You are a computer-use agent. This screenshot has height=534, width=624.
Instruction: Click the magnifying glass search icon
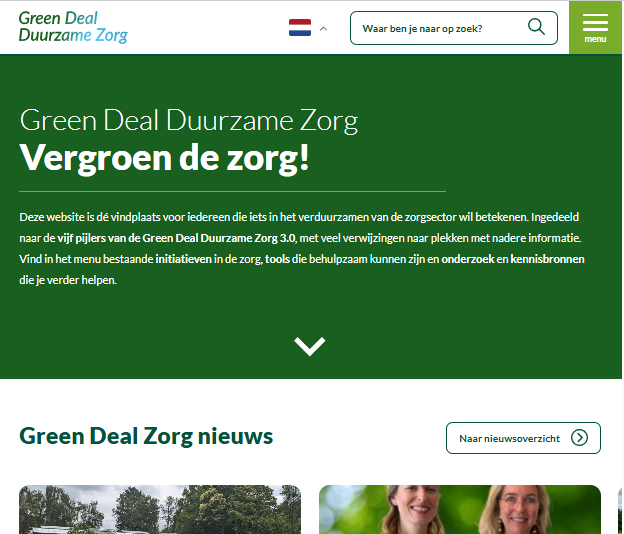click(x=536, y=27)
